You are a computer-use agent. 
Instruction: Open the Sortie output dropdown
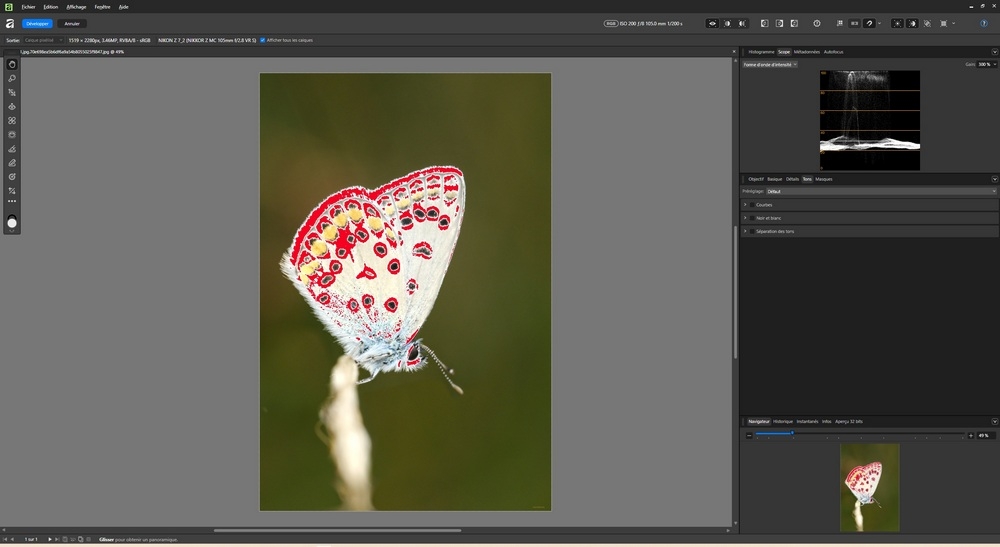[43, 40]
